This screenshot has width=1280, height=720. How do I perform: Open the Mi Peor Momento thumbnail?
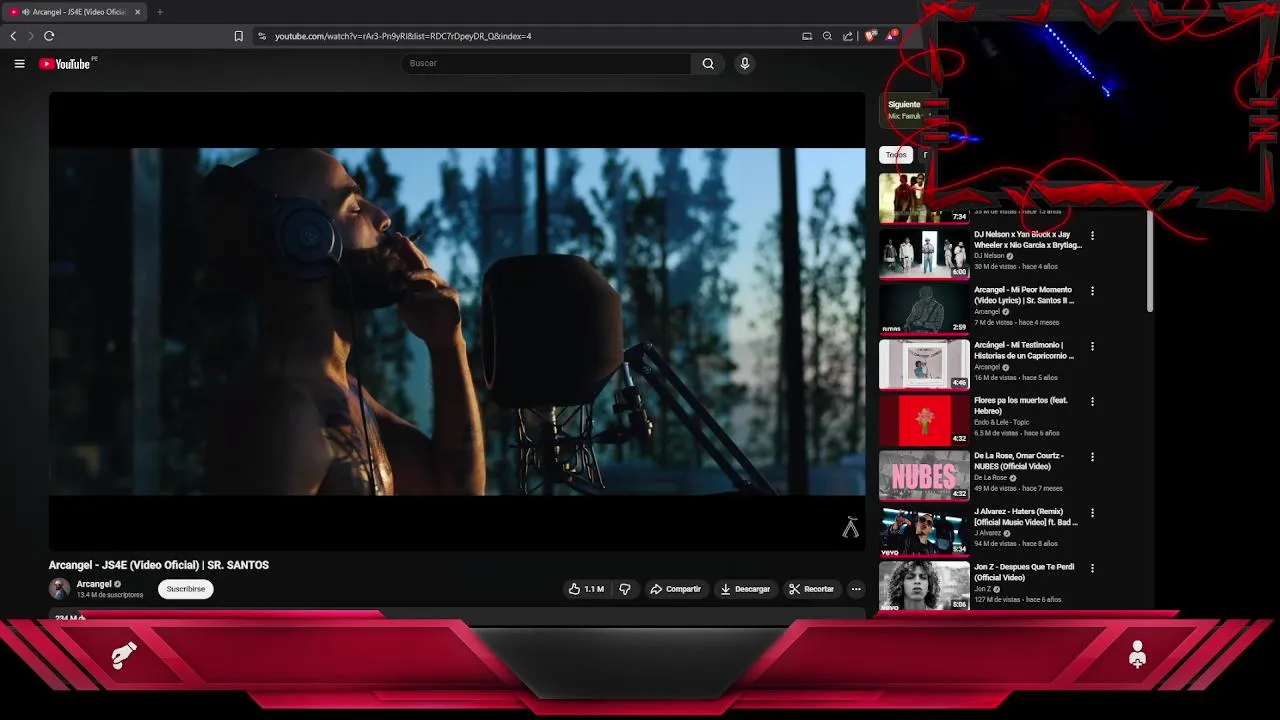(924, 309)
